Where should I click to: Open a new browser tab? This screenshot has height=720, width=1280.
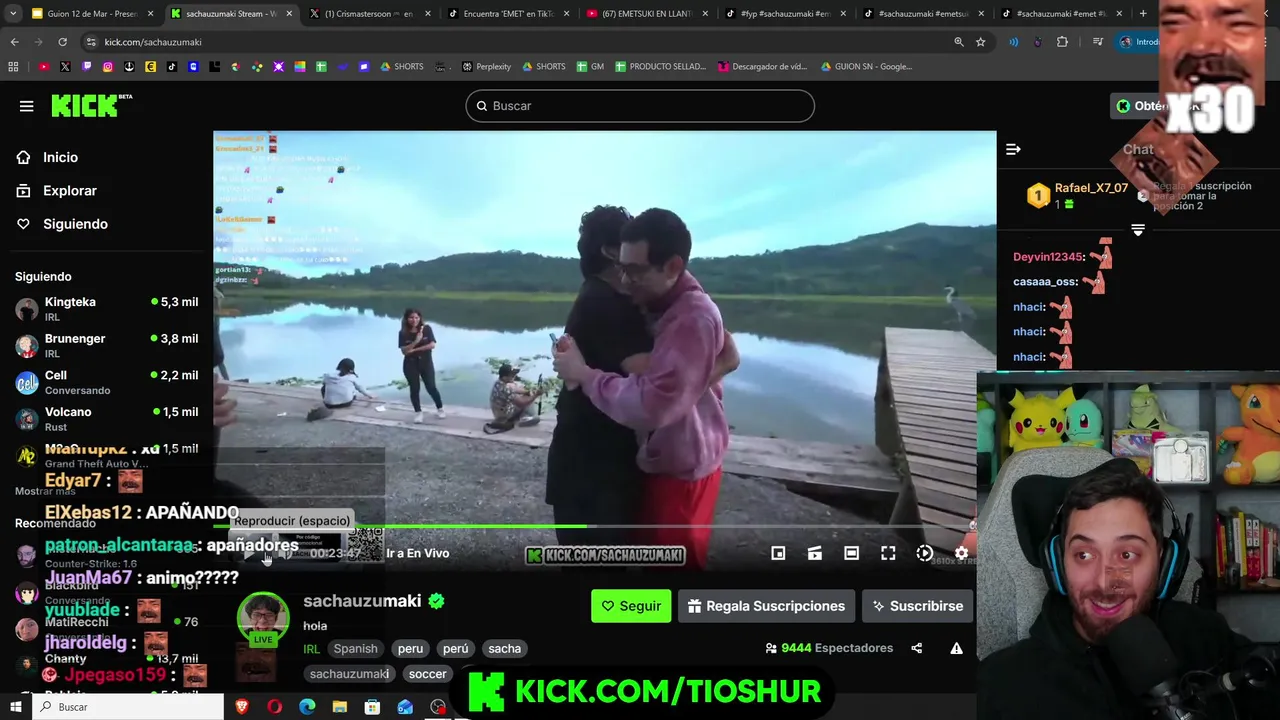coord(1143,14)
